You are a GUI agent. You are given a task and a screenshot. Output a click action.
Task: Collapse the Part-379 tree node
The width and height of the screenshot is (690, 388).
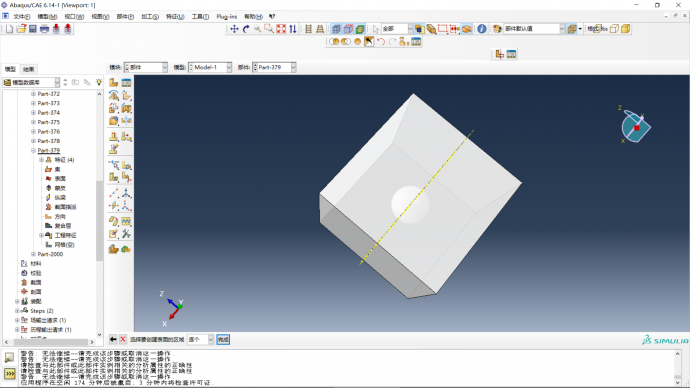(x=33, y=150)
